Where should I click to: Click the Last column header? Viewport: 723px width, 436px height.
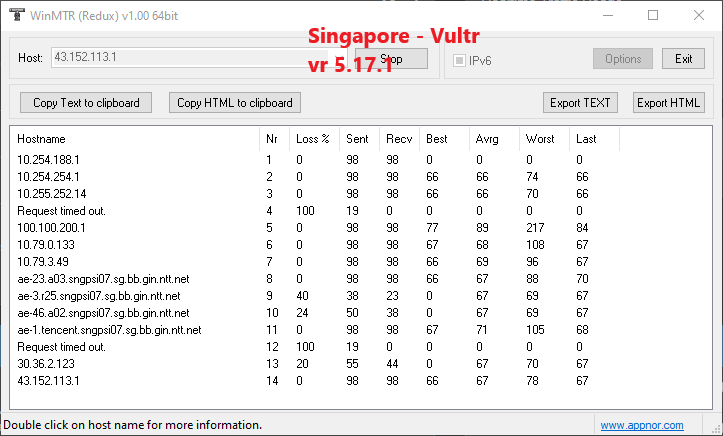594,139
